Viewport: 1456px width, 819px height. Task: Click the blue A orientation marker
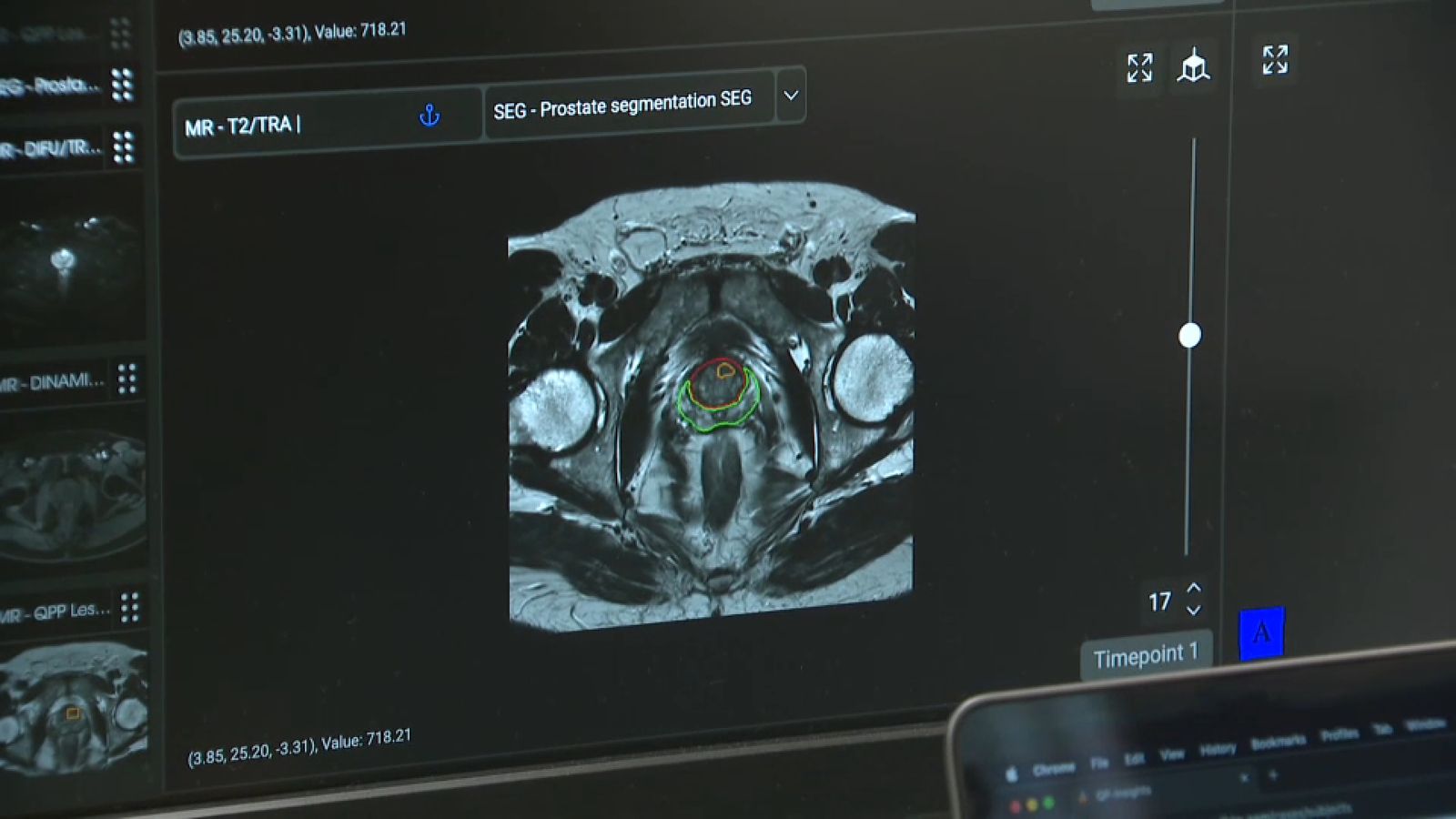[1261, 632]
